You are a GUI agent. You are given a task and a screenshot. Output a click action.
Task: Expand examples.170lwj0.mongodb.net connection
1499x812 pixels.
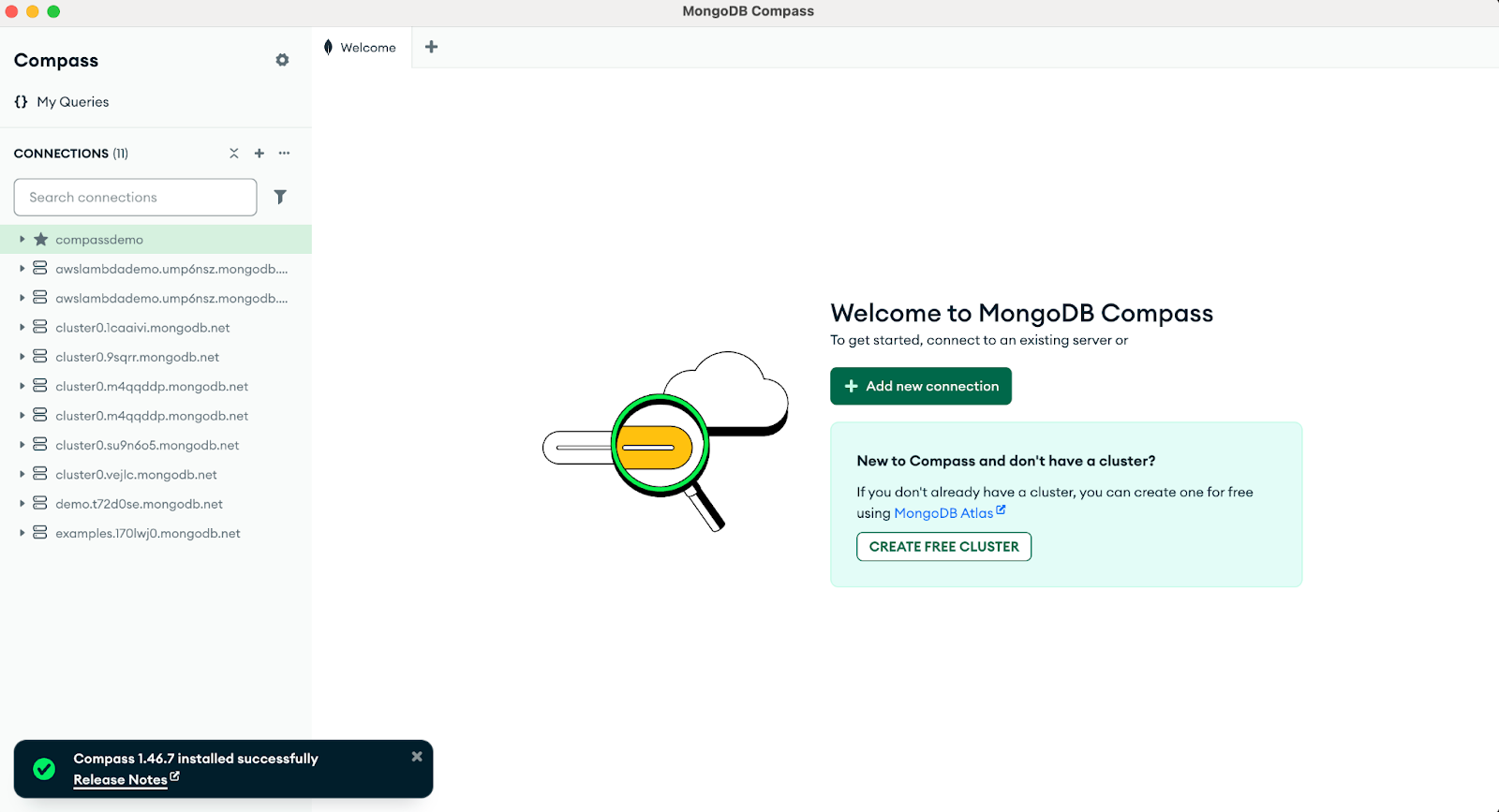[22, 533]
